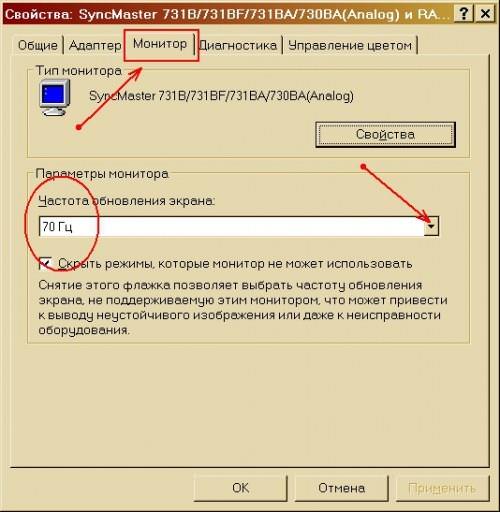Click the Применить button
Screen dimensions: 500x512
(442, 488)
